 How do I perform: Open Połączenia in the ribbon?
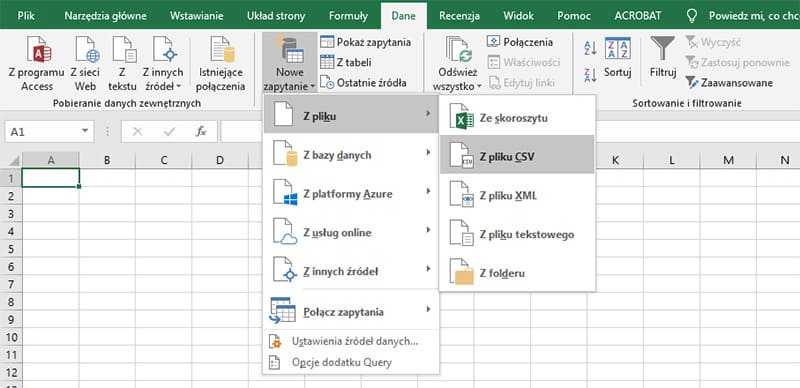tap(520, 42)
